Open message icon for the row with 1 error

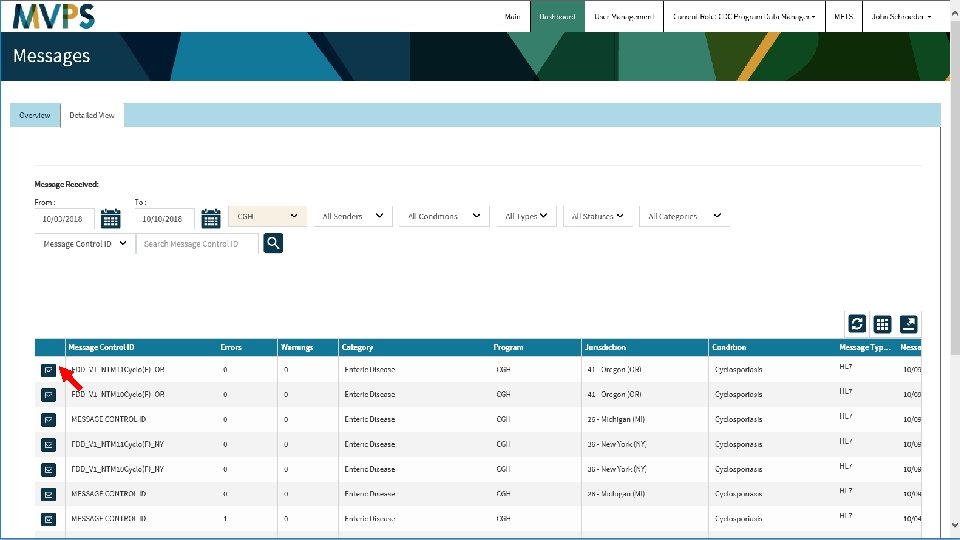coord(48,519)
